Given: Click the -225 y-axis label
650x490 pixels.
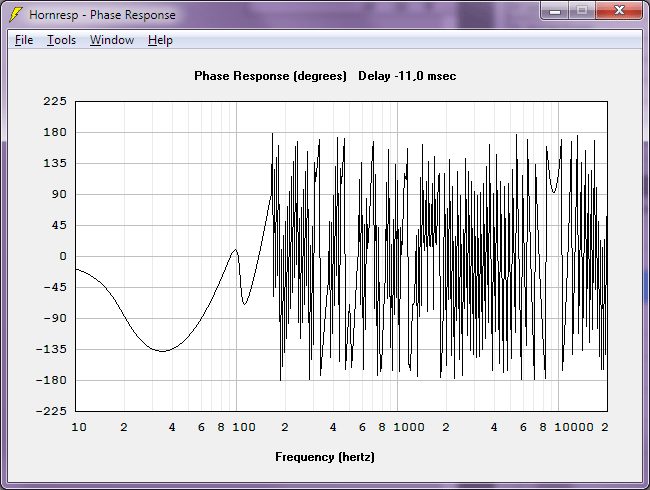Looking at the screenshot, I should pos(51,411).
